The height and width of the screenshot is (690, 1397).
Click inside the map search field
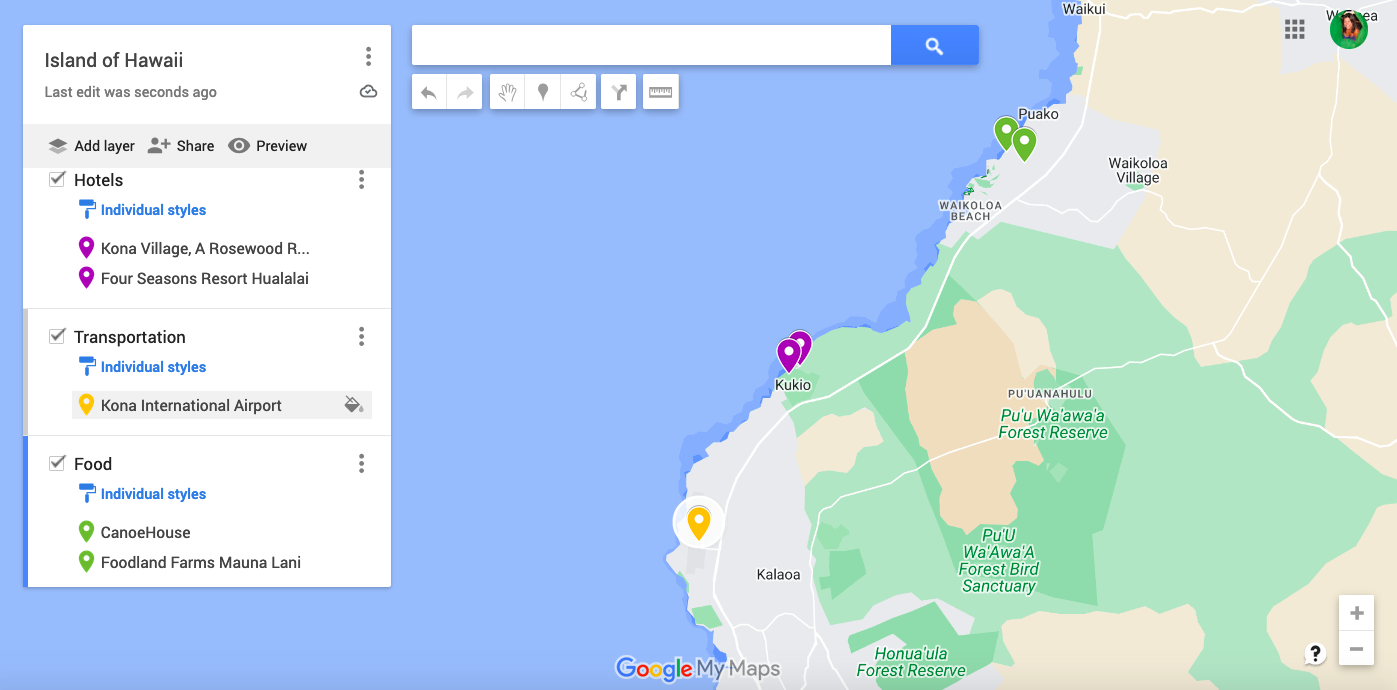650,44
